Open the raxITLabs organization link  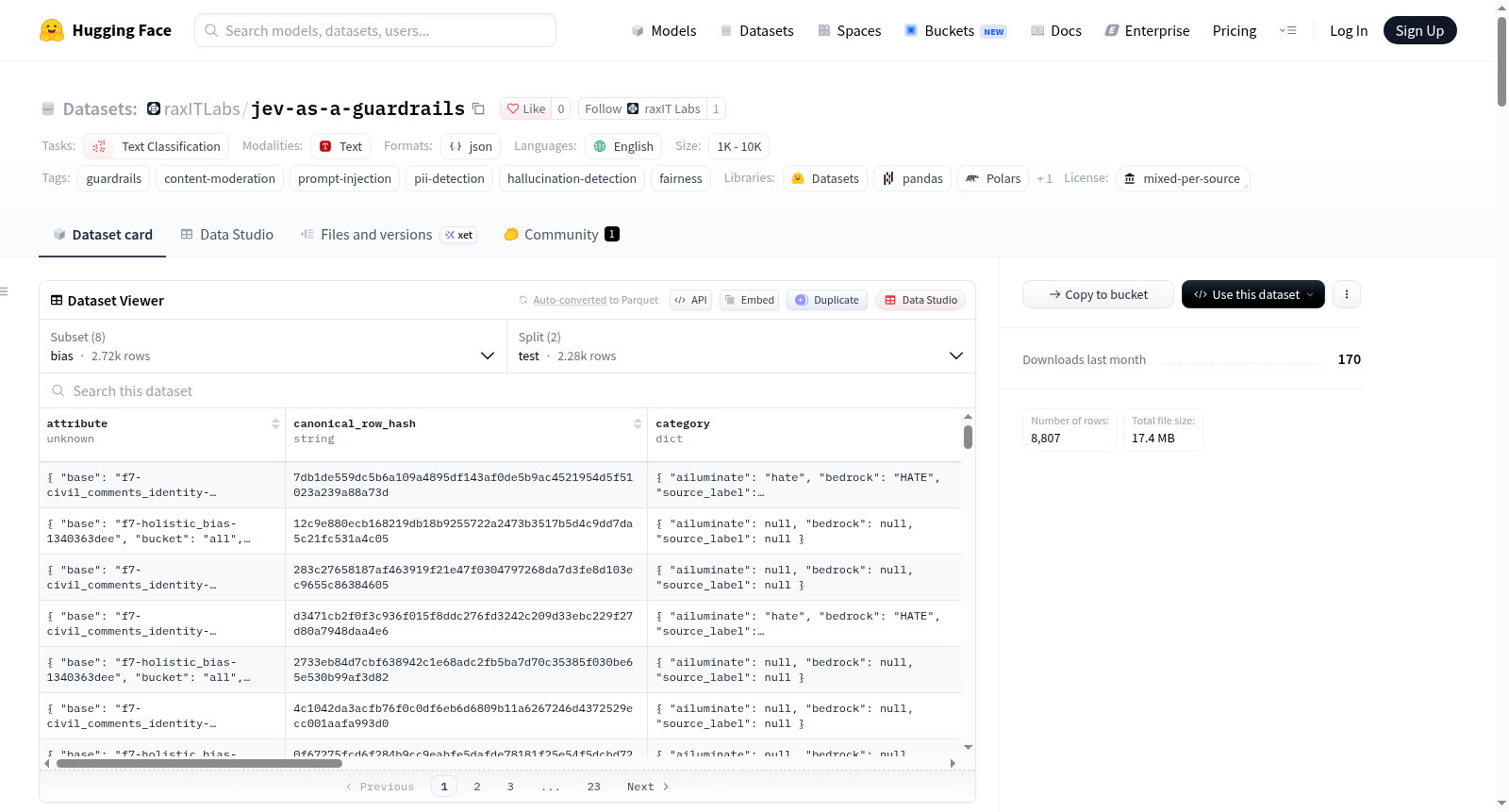pos(202,108)
